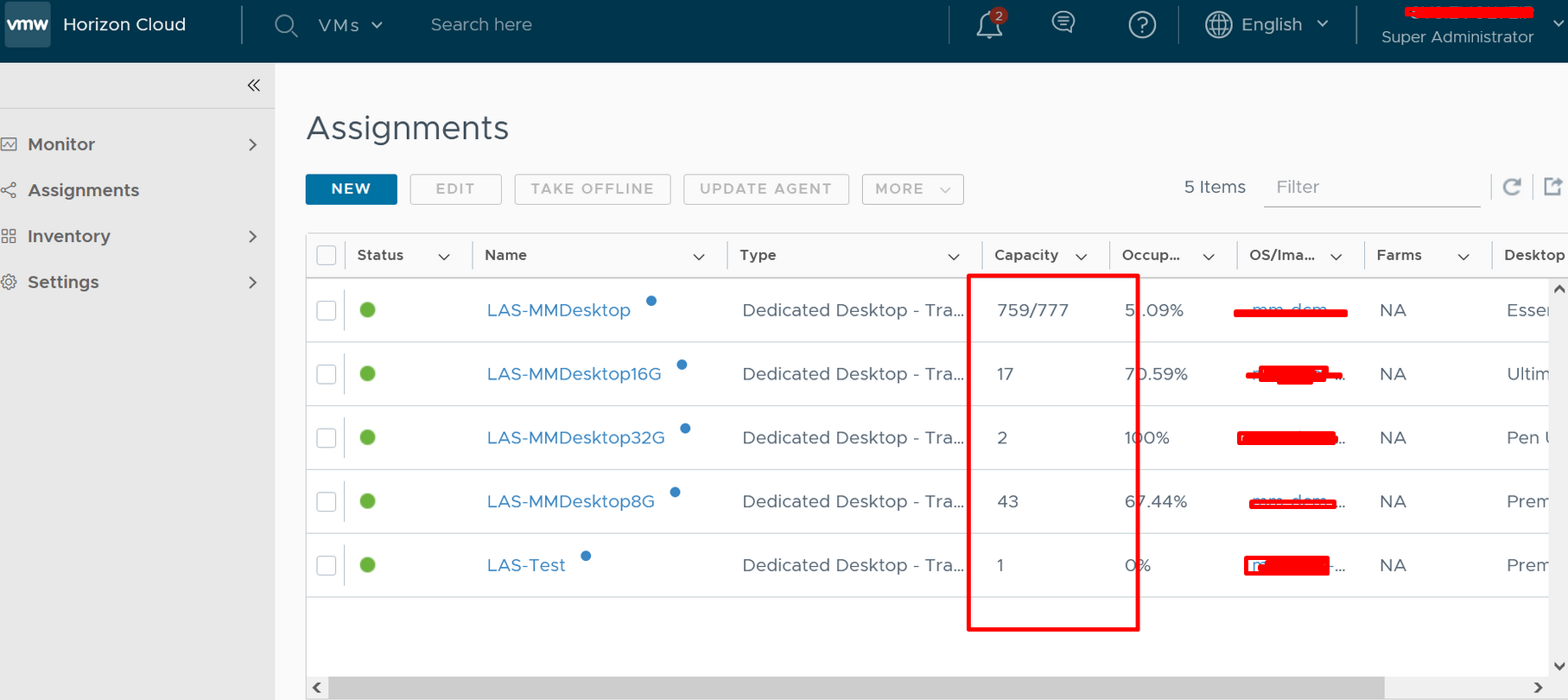
Task: Expand the Settings menu chevron
Action: (x=253, y=282)
